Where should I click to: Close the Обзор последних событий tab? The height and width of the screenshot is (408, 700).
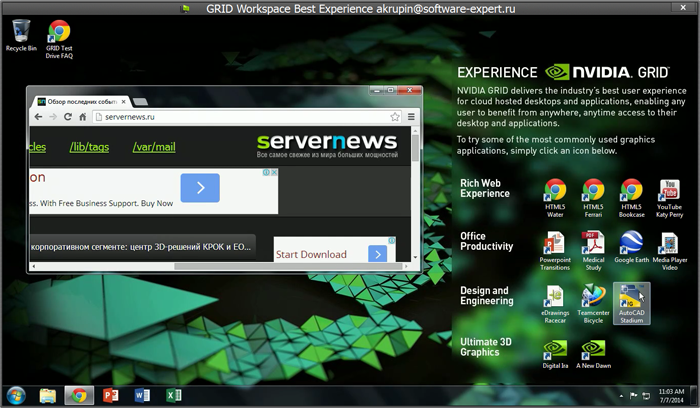point(124,102)
